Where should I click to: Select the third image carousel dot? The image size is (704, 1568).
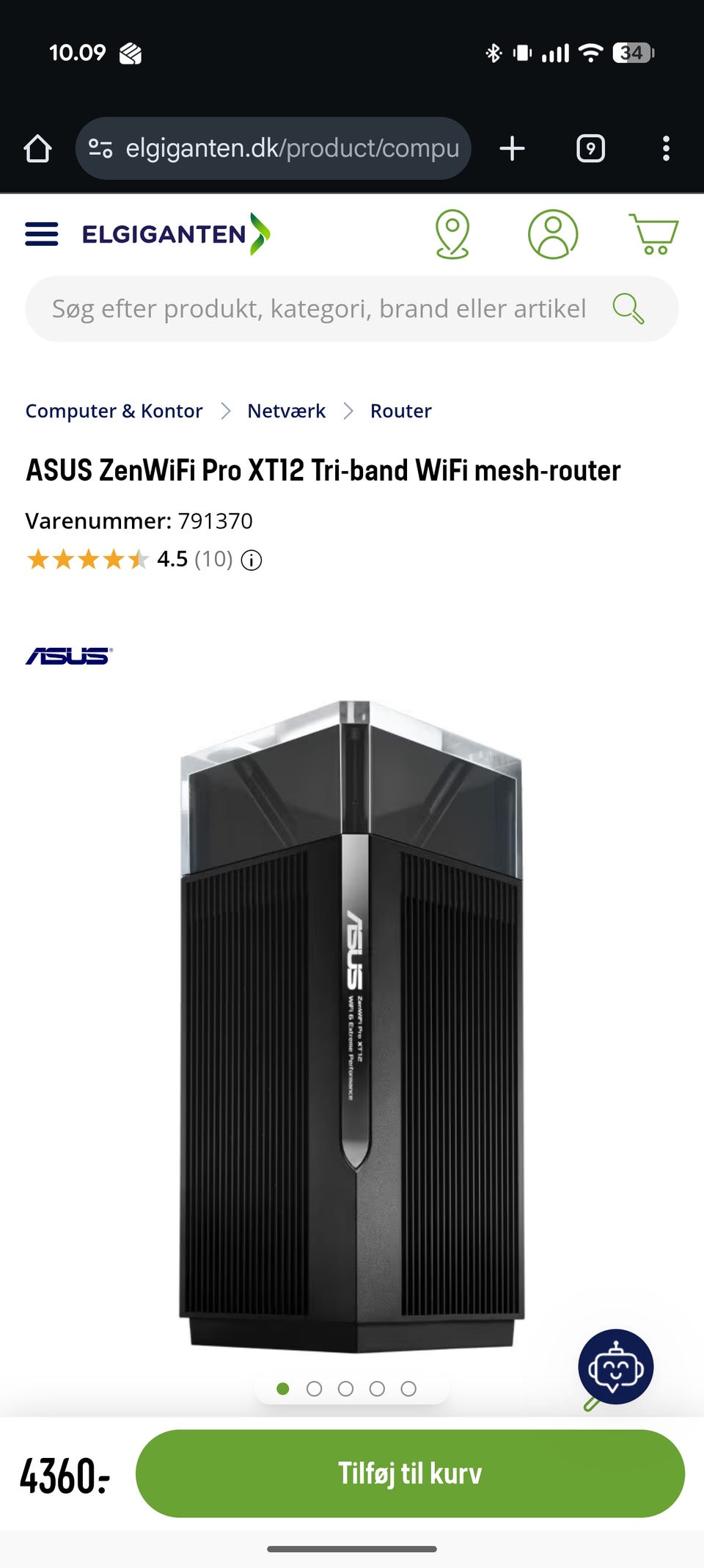pos(345,1389)
